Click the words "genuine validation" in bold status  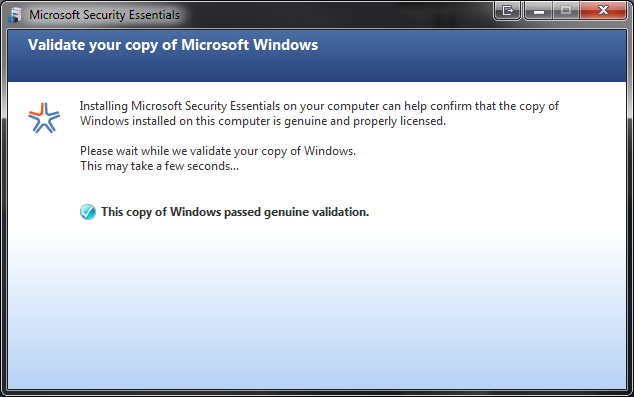pyautogui.click(x=316, y=212)
